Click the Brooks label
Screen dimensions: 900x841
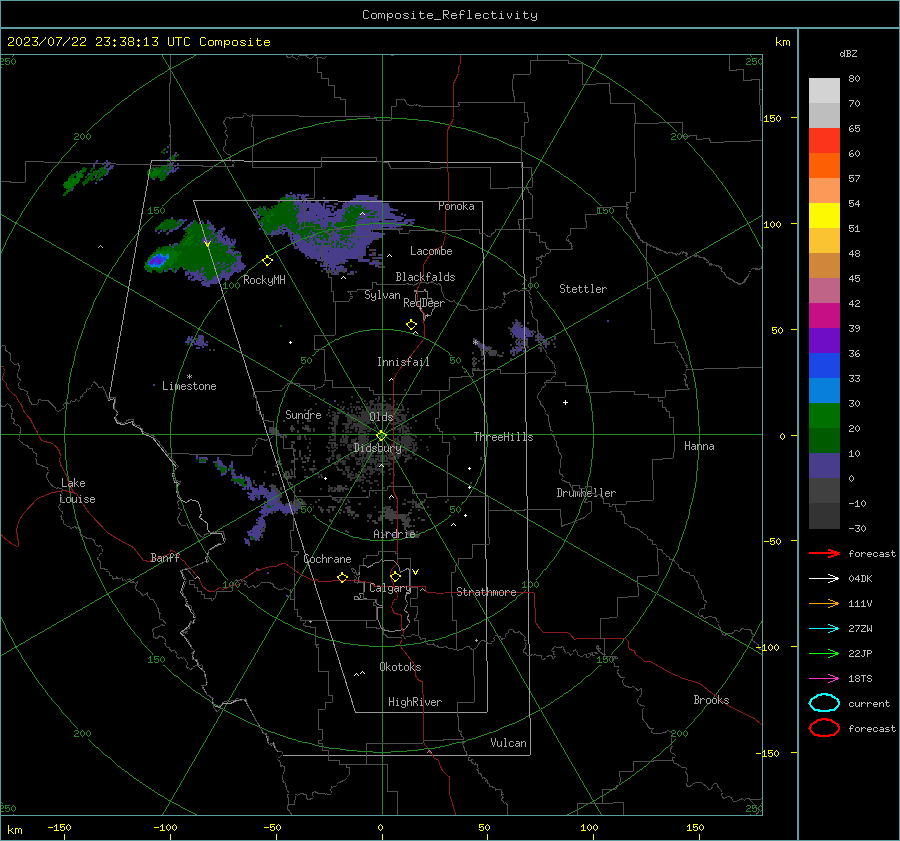tap(711, 700)
